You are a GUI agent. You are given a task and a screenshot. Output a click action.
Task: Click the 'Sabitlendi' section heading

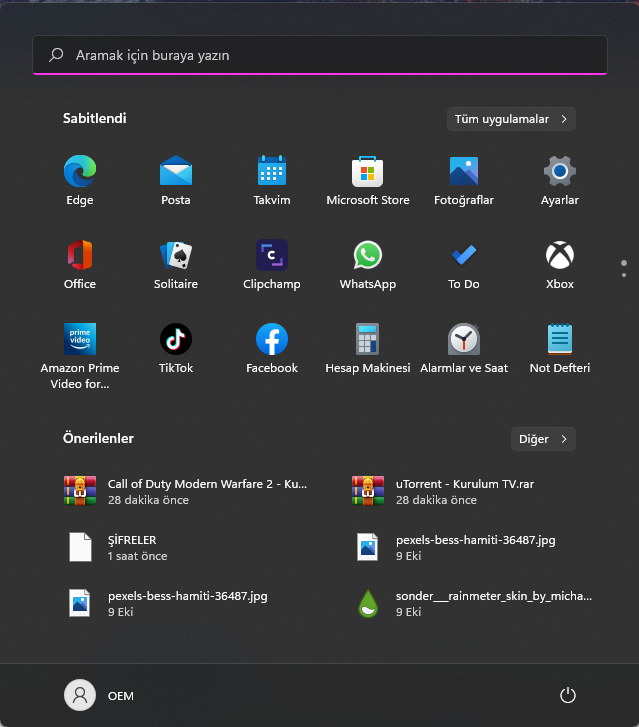tap(95, 118)
